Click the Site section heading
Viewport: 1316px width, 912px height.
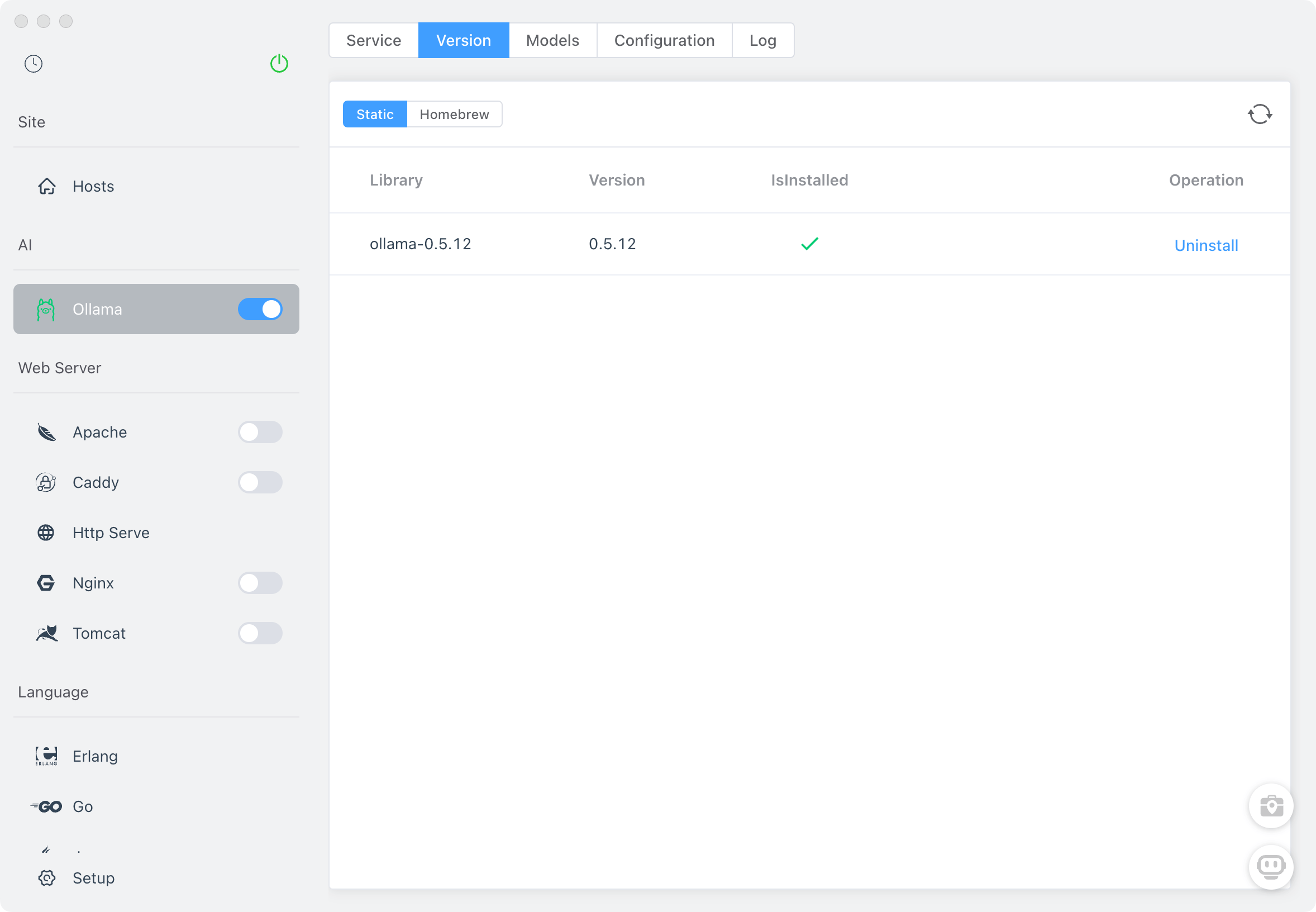[x=31, y=122]
